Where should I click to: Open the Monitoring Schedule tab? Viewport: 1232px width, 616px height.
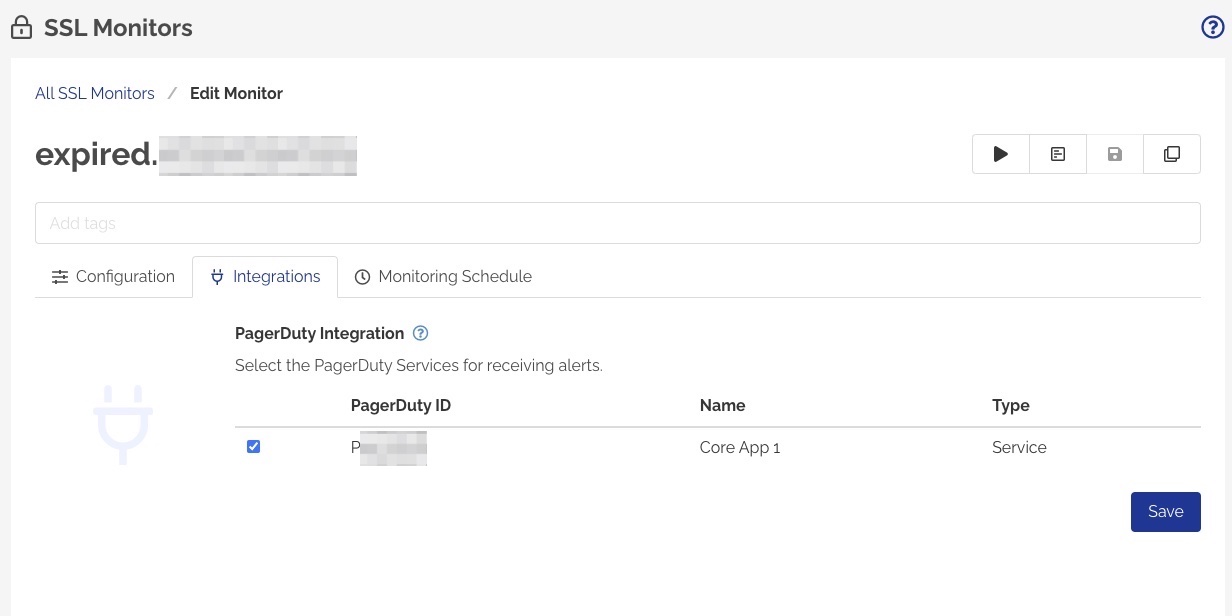[x=443, y=276]
